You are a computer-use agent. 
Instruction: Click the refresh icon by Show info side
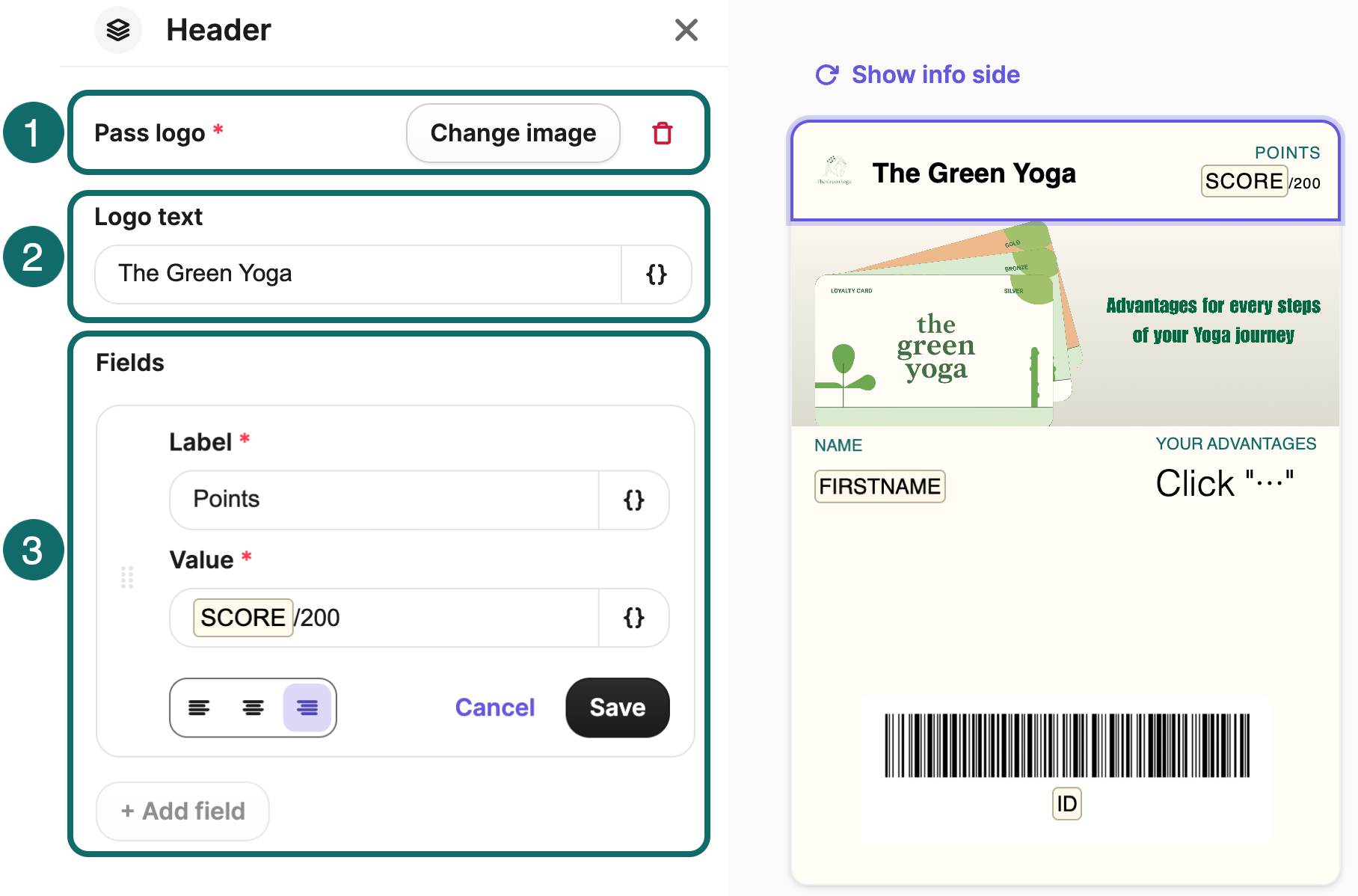tap(827, 75)
